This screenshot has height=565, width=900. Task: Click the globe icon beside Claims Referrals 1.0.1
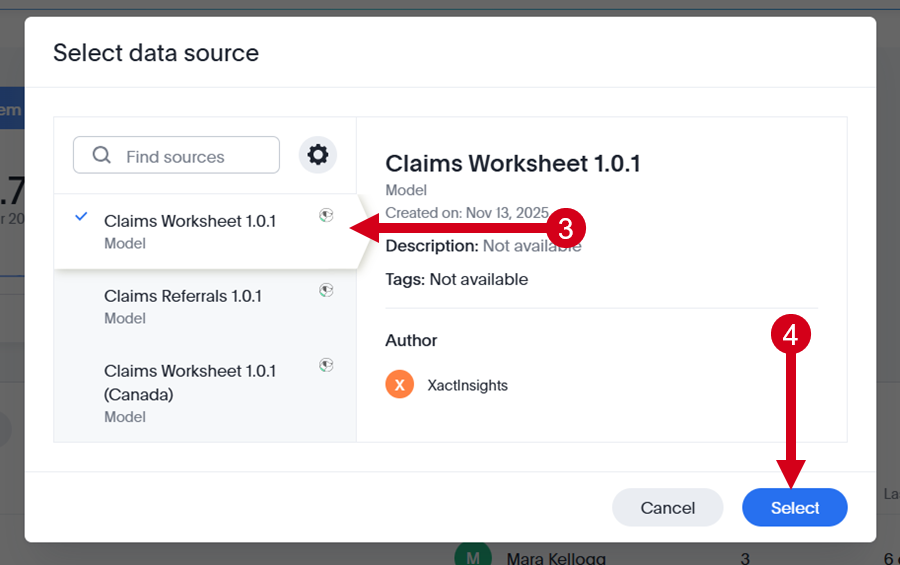[x=326, y=290]
